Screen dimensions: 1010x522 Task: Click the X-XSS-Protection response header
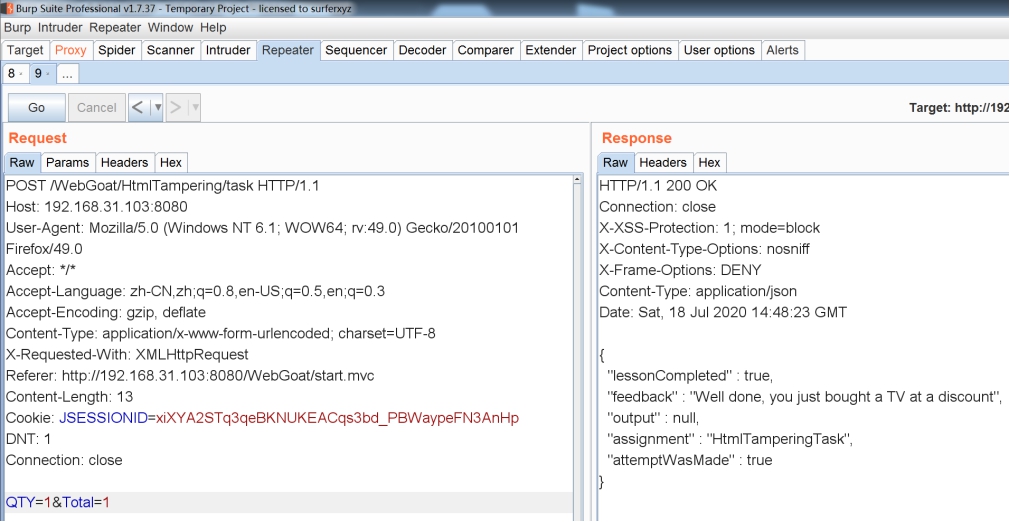coord(710,228)
